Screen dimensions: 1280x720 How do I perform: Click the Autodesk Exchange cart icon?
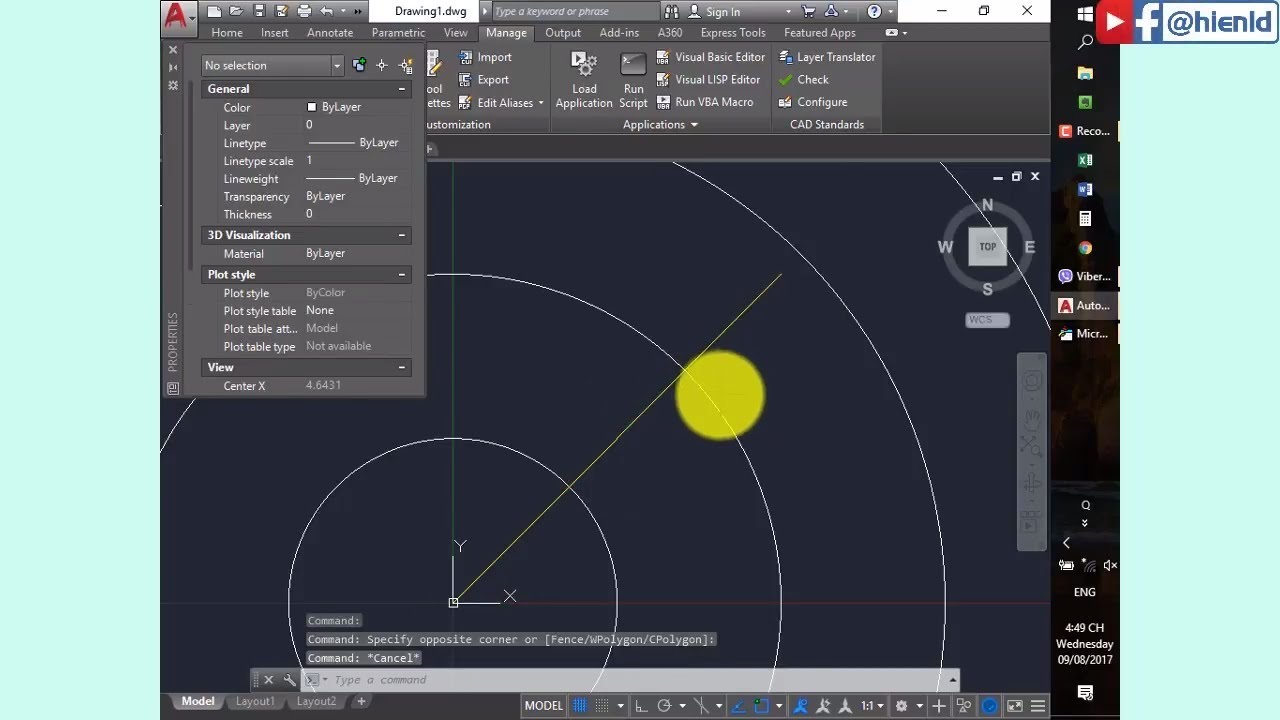[x=809, y=11]
